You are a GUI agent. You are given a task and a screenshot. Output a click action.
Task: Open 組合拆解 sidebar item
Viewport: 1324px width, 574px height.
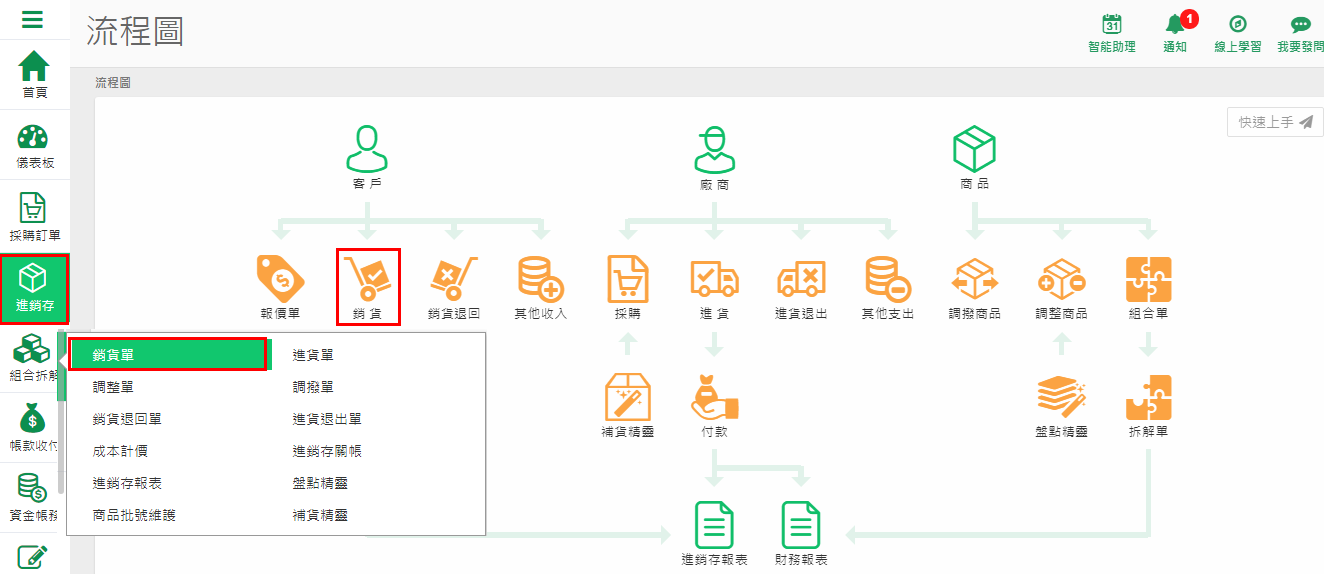pyautogui.click(x=35, y=359)
